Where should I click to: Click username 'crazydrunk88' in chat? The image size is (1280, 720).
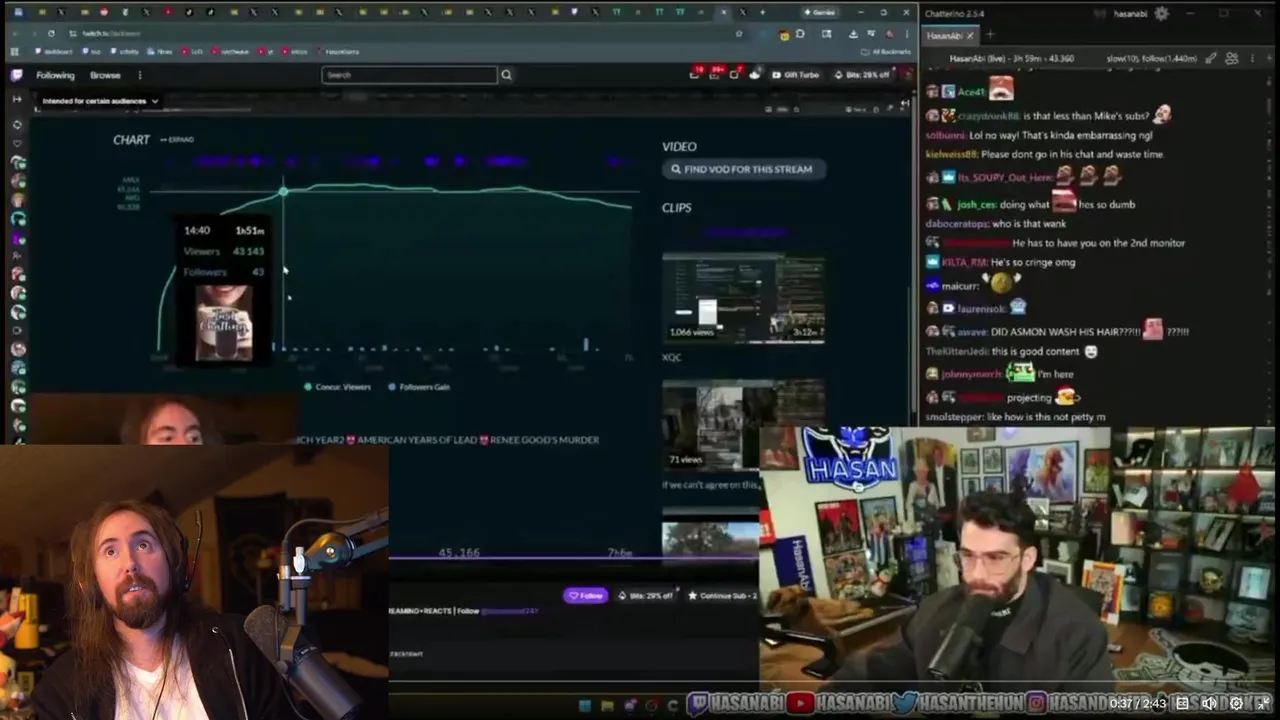pyautogui.click(x=988, y=116)
